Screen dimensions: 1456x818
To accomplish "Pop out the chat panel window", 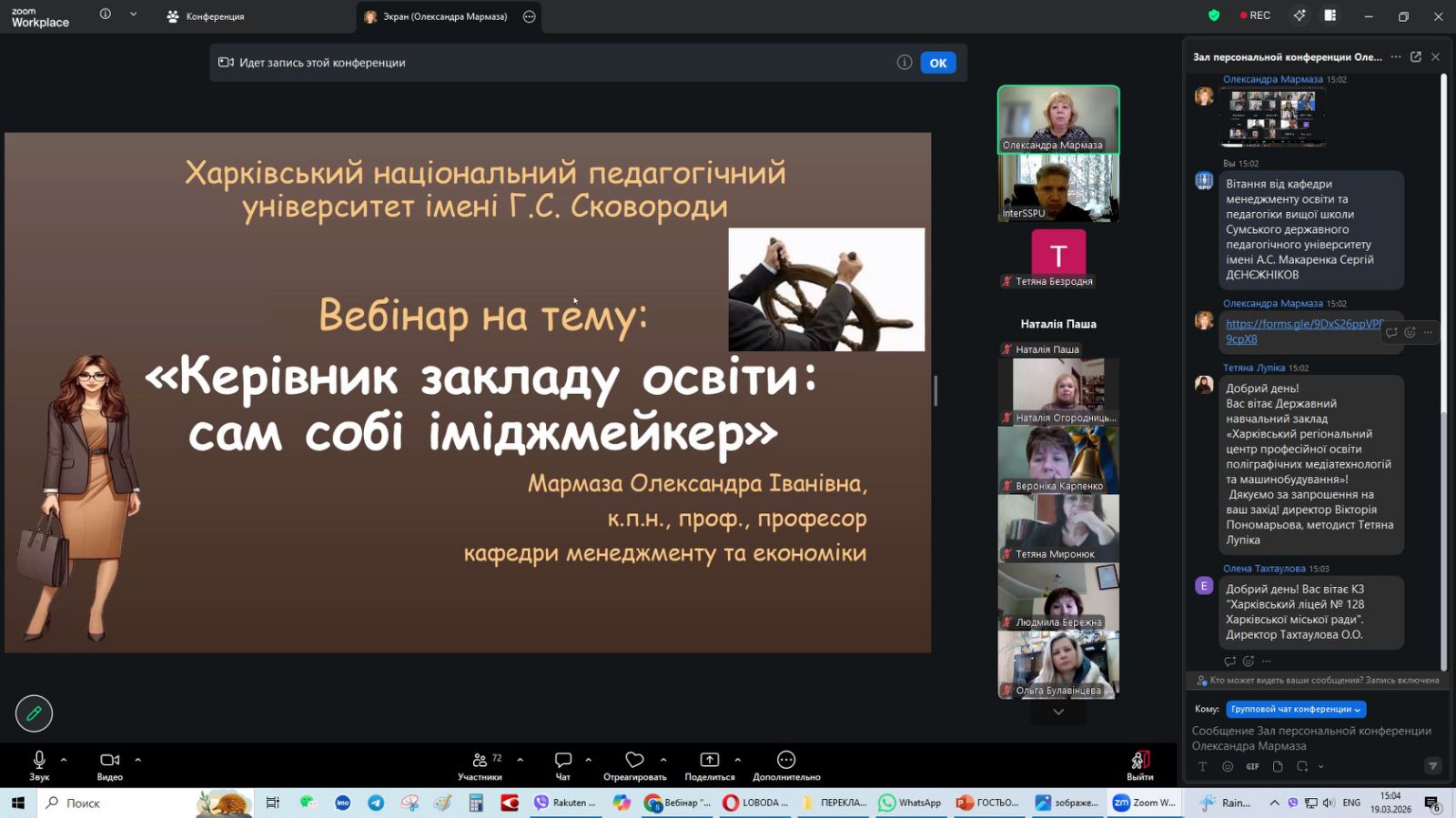I will click(x=1416, y=56).
